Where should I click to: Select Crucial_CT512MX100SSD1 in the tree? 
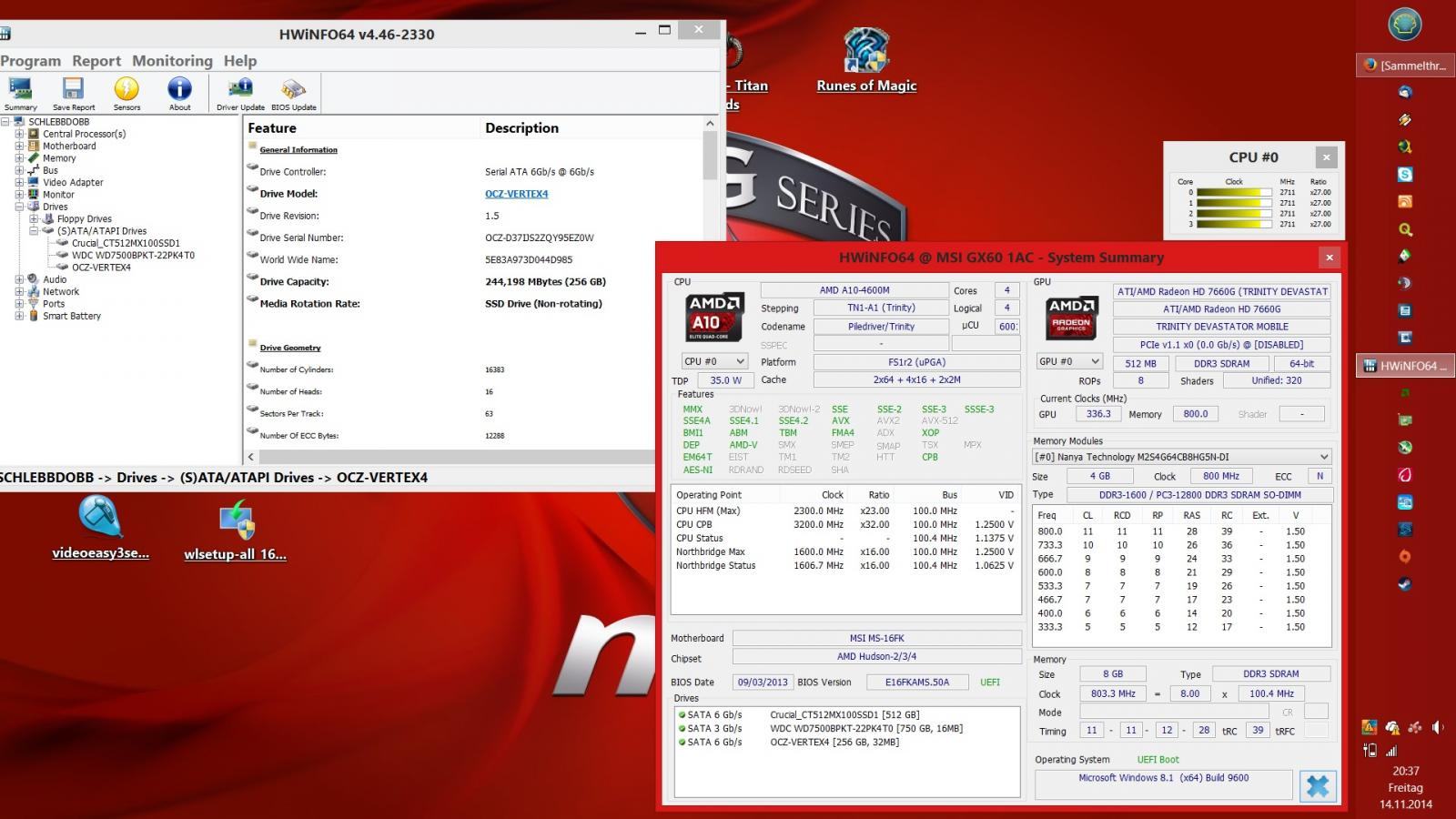(x=126, y=243)
